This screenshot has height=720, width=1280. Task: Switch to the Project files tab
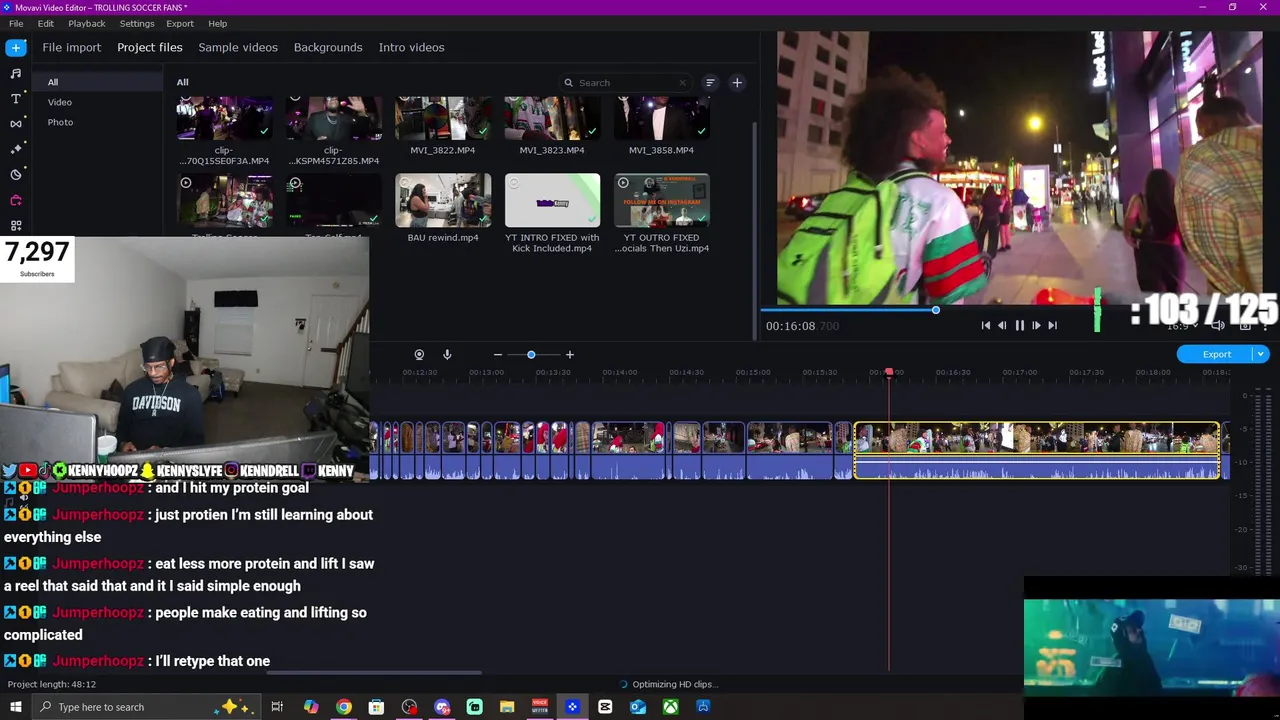click(x=150, y=47)
